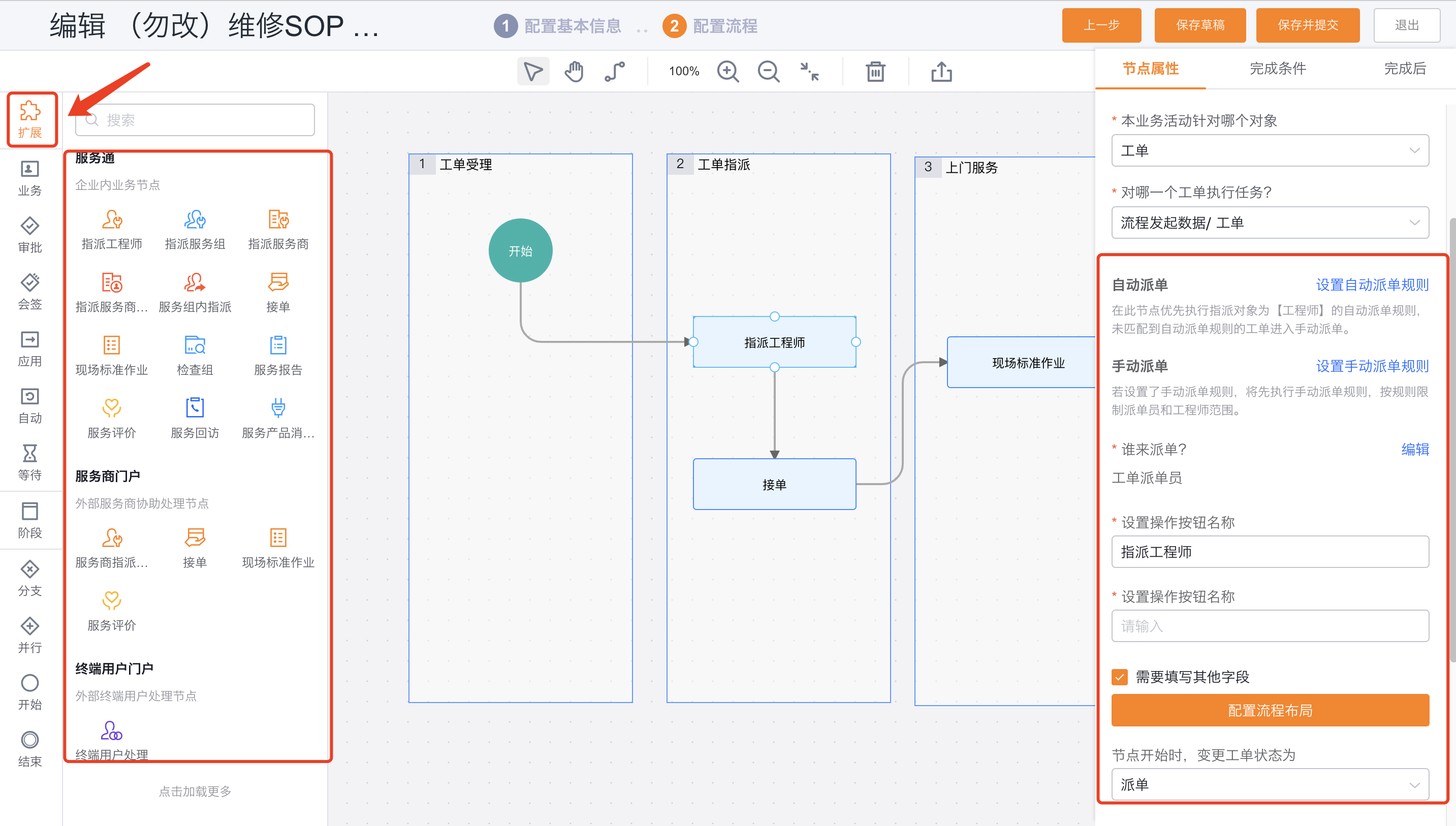This screenshot has height=826, width=1456.
Task: Click the 搜索 node search field
Action: coord(196,120)
